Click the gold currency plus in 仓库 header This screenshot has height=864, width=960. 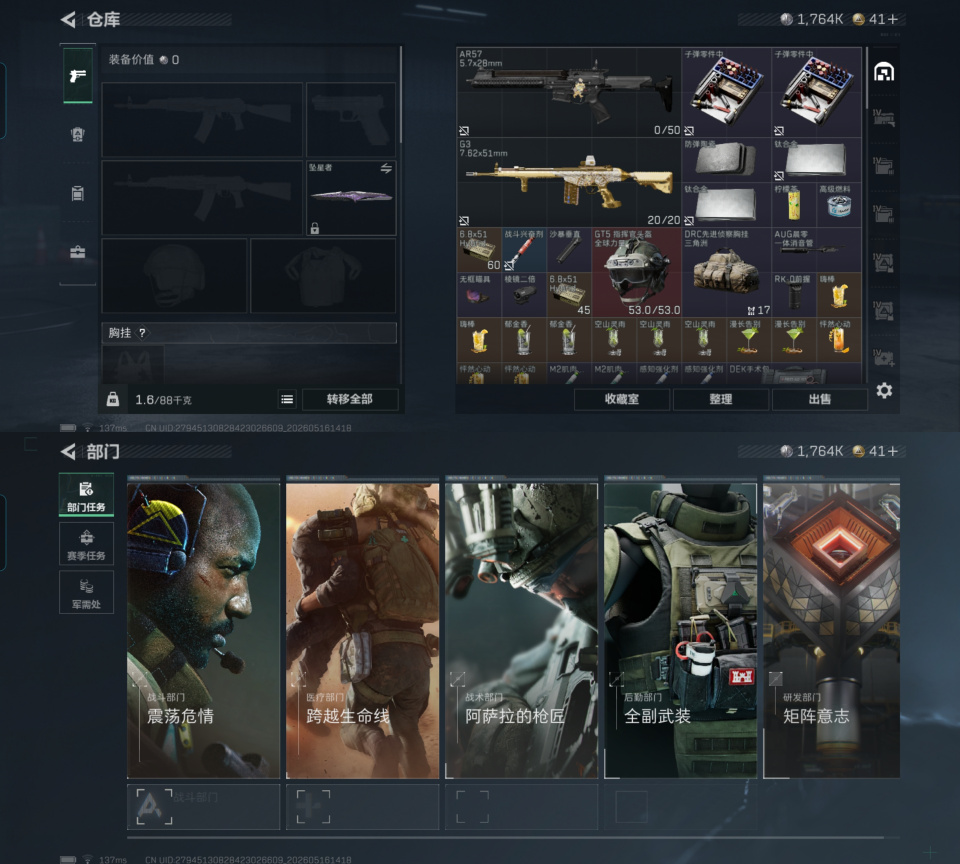(893, 20)
